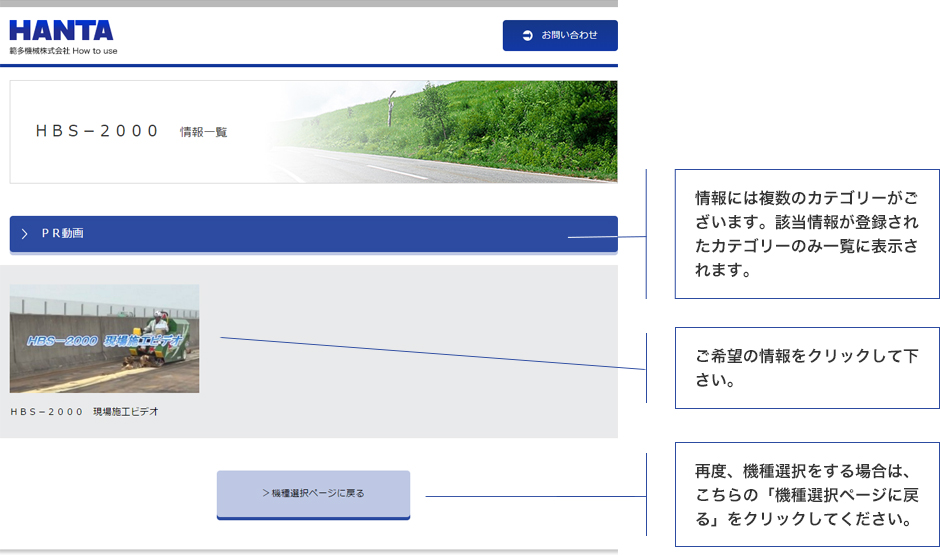Click the annotation ご希望の情報をクリックして下さい

pyautogui.click(x=806, y=368)
